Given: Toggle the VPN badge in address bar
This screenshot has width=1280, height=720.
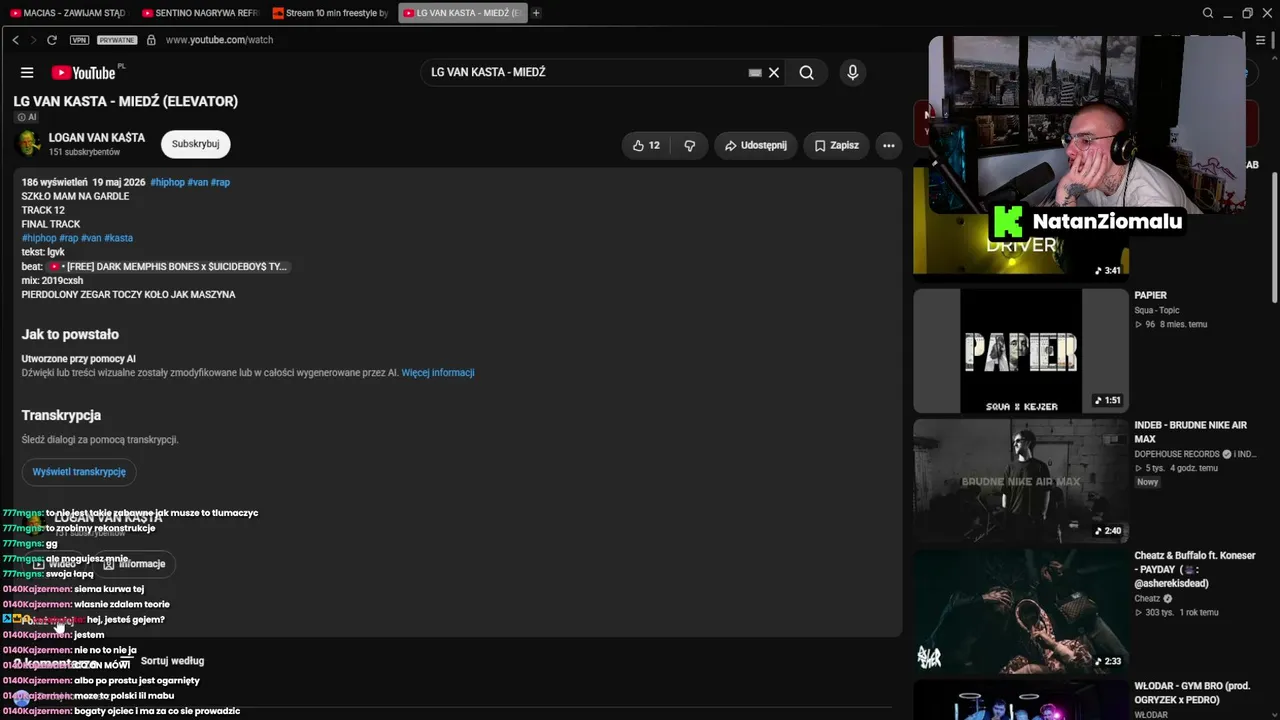Looking at the screenshot, I should coord(79,40).
